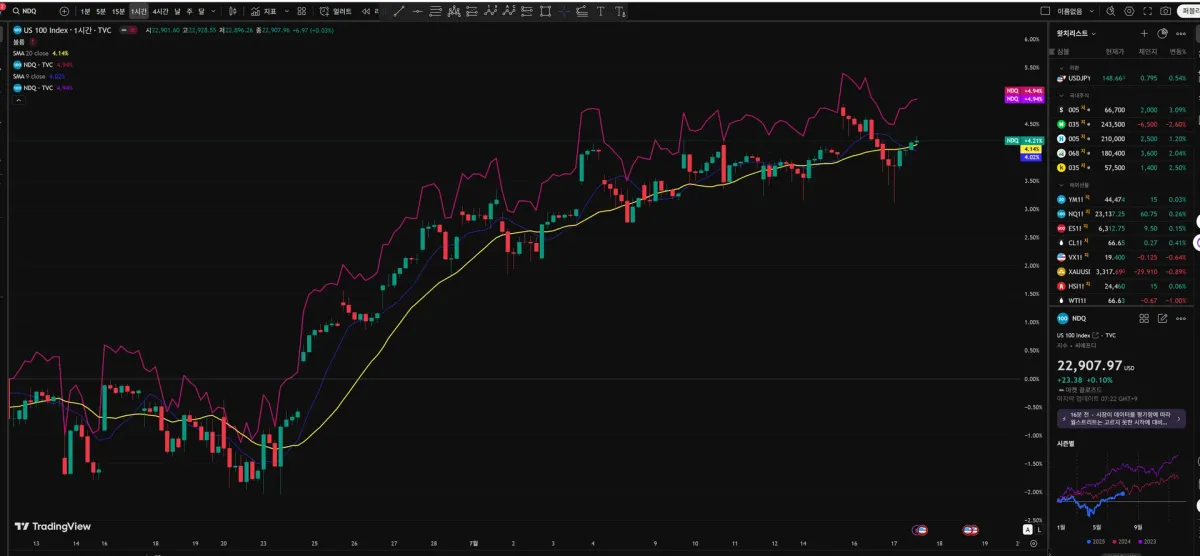
Task: Select the 1시간 timeframe
Action: tap(139, 11)
